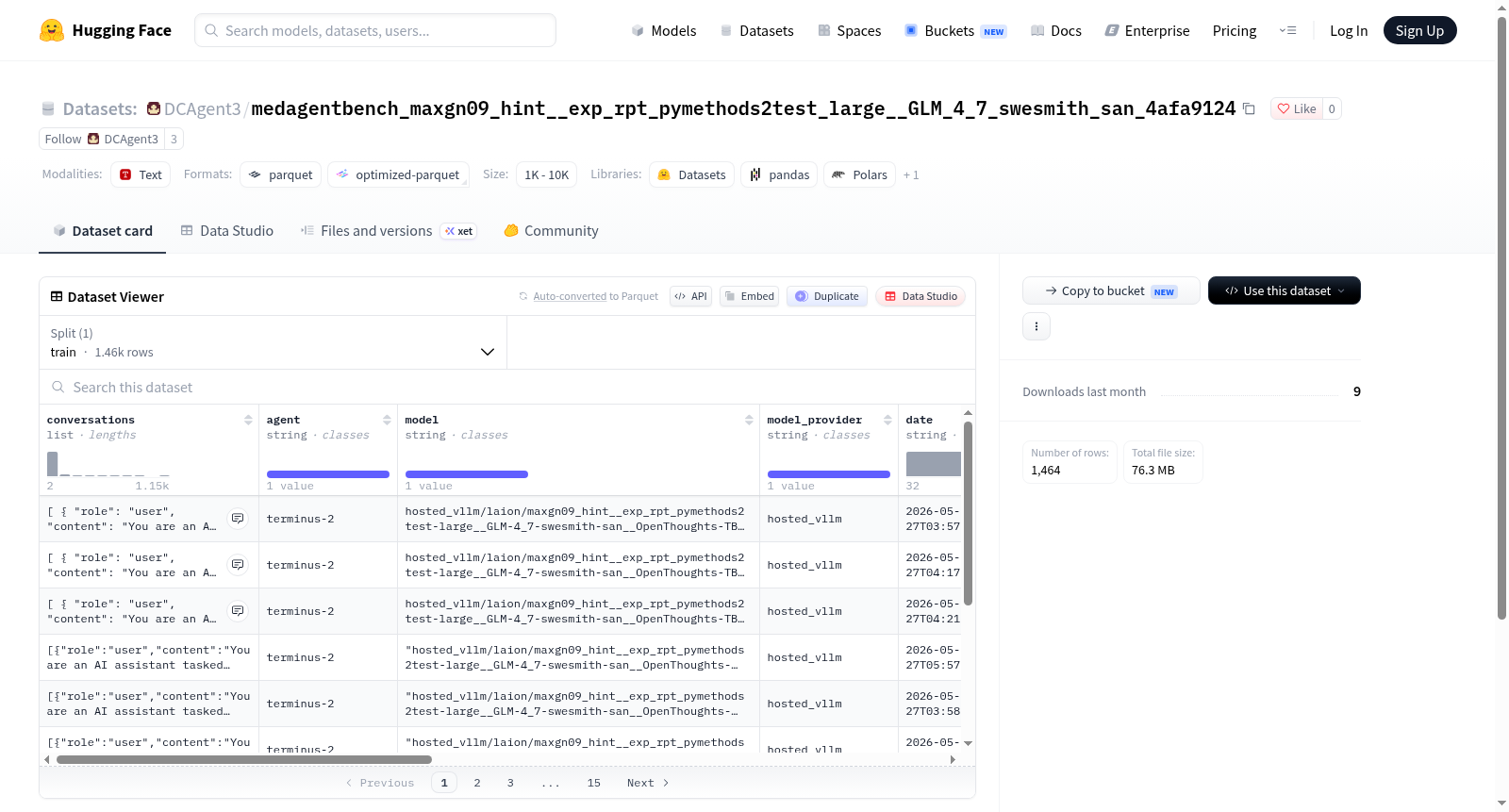This screenshot has width=1509, height=812.
Task: Show the +1 more libraries
Action: [911, 174]
